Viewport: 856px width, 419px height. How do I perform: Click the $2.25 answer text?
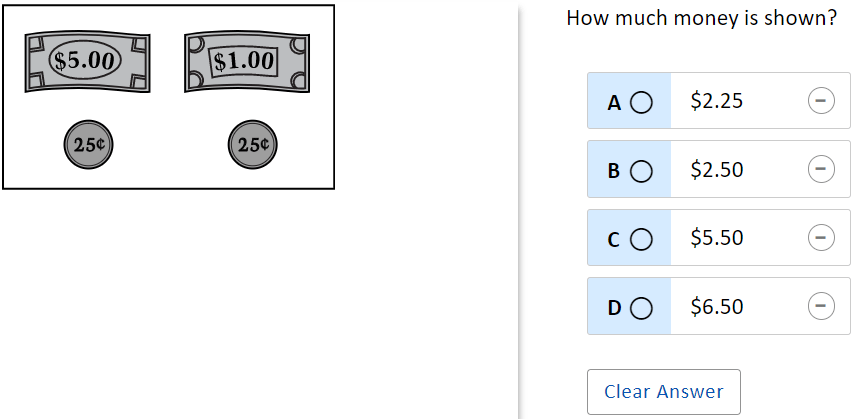[x=717, y=101]
